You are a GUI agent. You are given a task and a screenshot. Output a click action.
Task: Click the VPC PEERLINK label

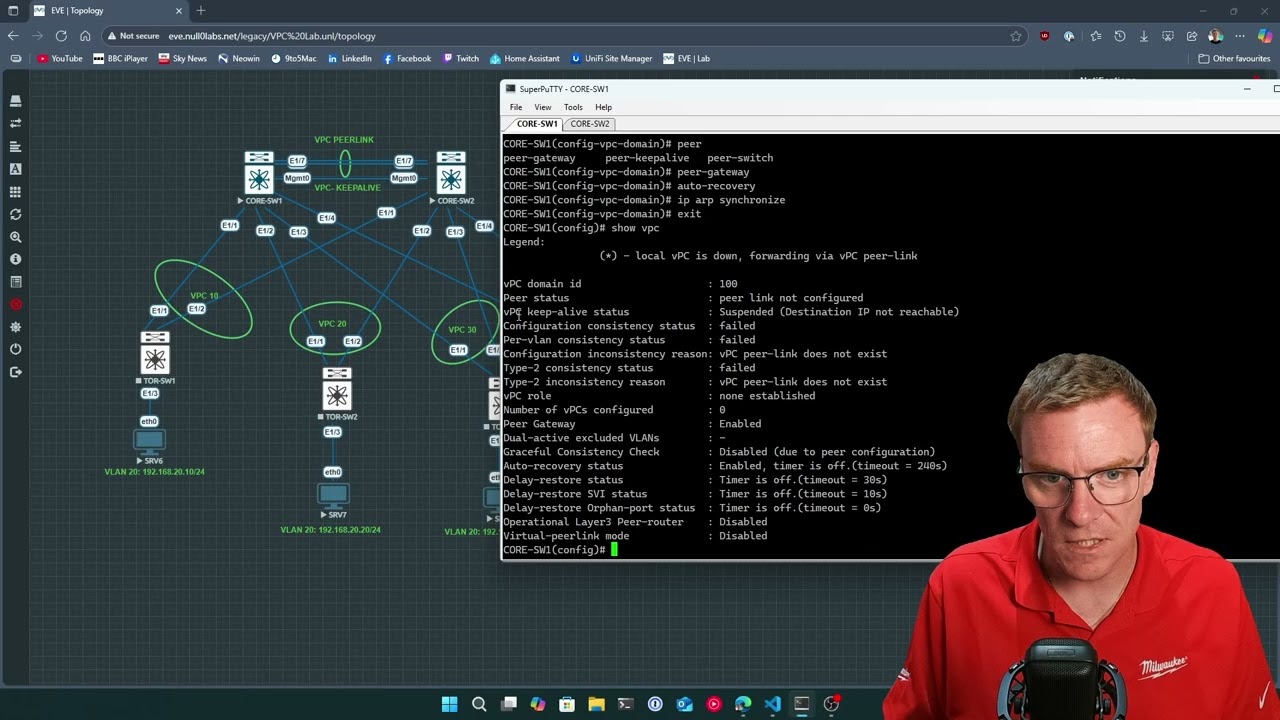(x=344, y=140)
